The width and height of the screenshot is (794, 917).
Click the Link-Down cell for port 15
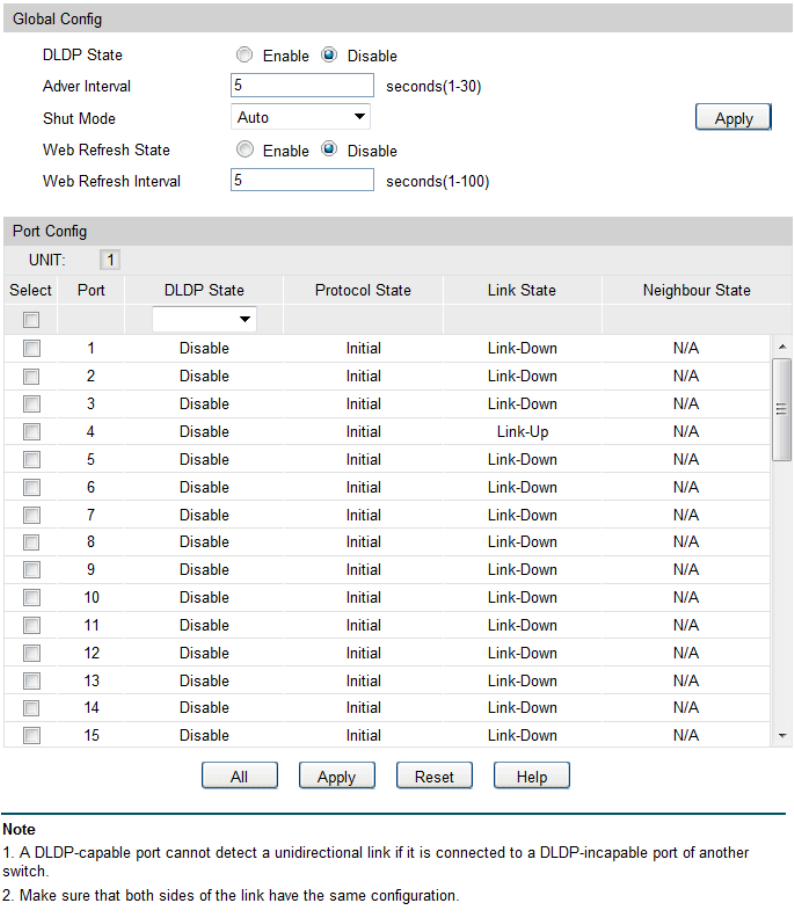(x=522, y=736)
